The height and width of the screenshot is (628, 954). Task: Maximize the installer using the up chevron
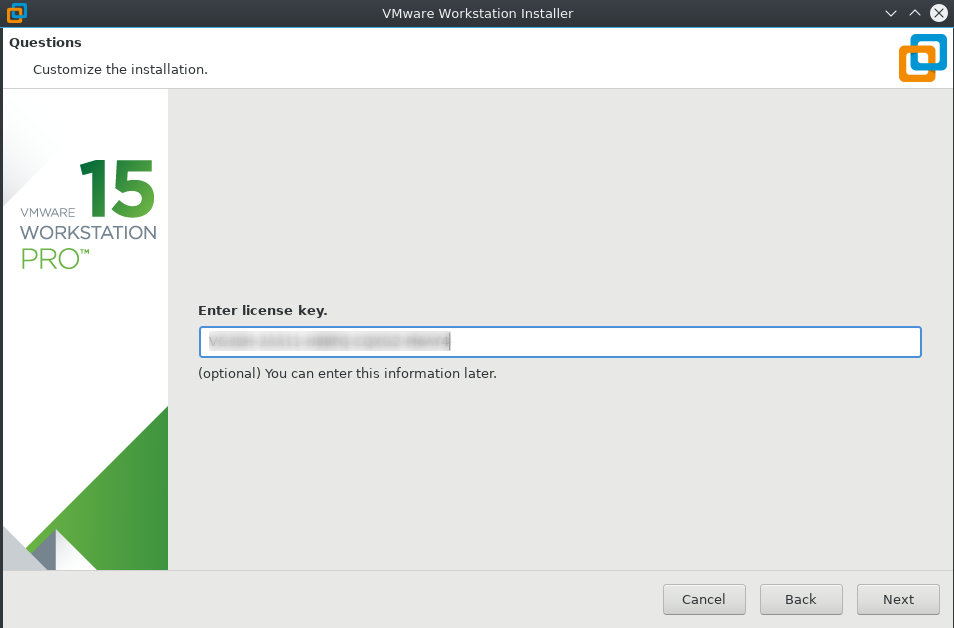click(914, 13)
